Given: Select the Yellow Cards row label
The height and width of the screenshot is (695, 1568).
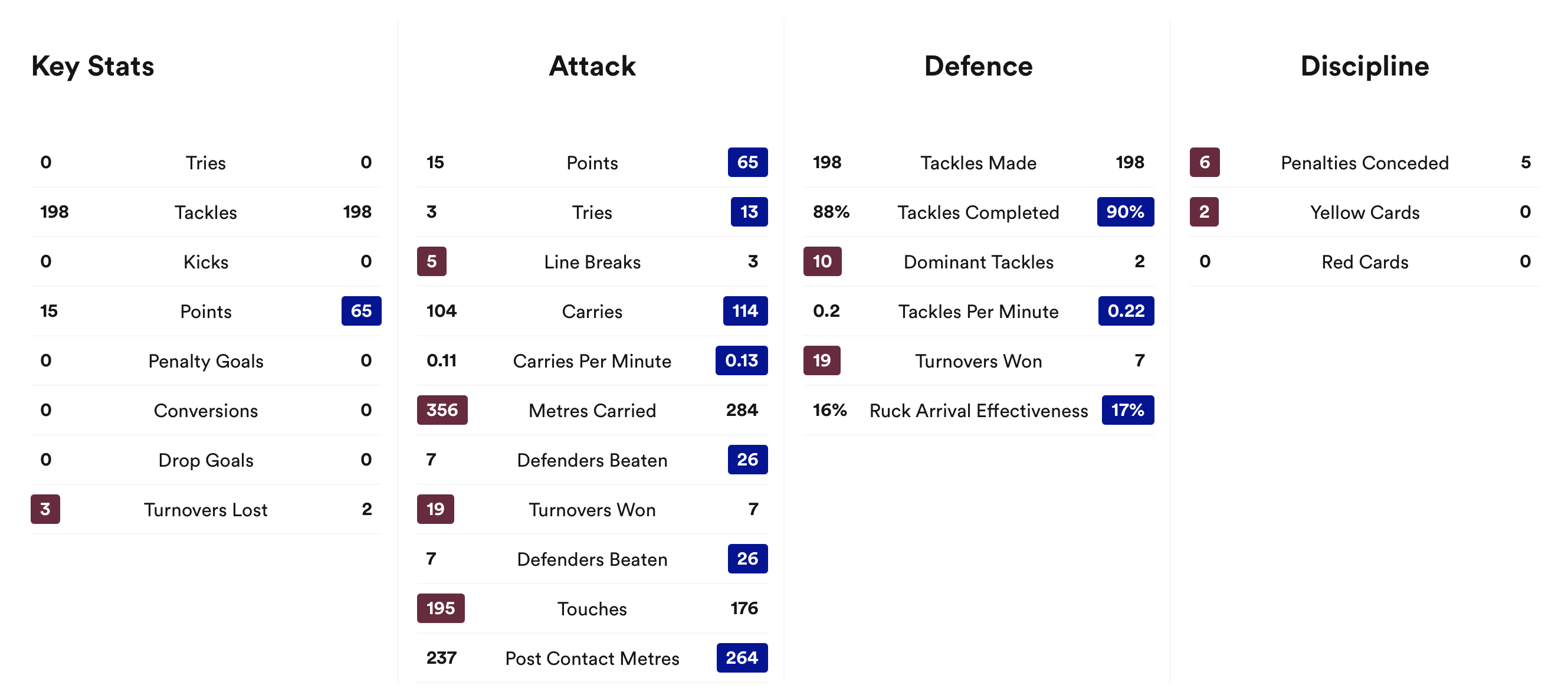Looking at the screenshot, I should point(1364,212).
